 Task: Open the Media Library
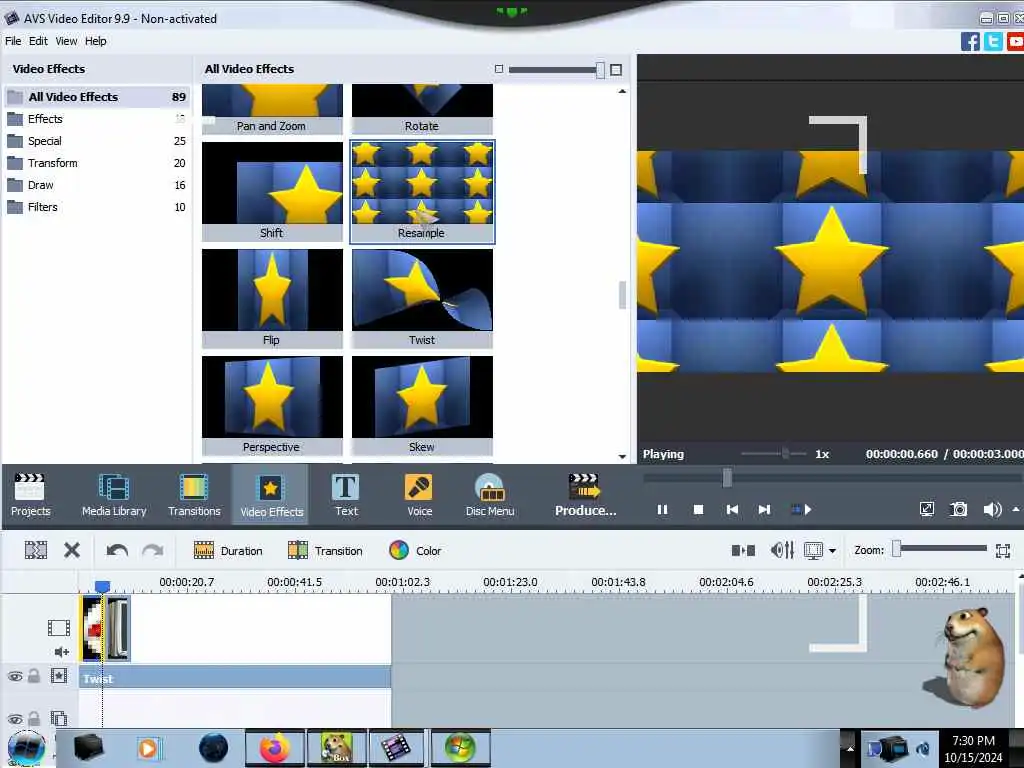[114, 494]
